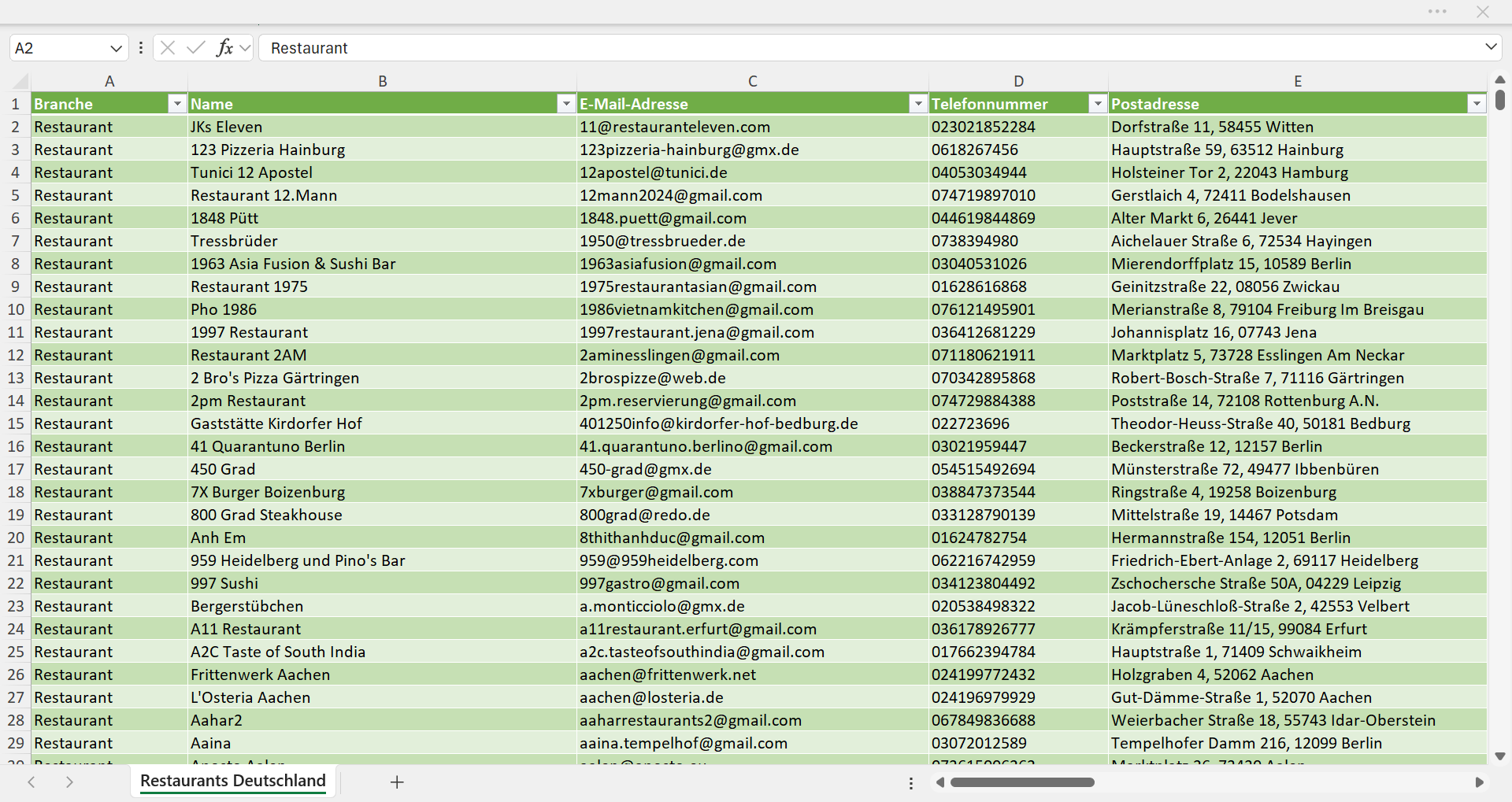Select column B header
This screenshot has height=802, width=1512.
pos(383,81)
